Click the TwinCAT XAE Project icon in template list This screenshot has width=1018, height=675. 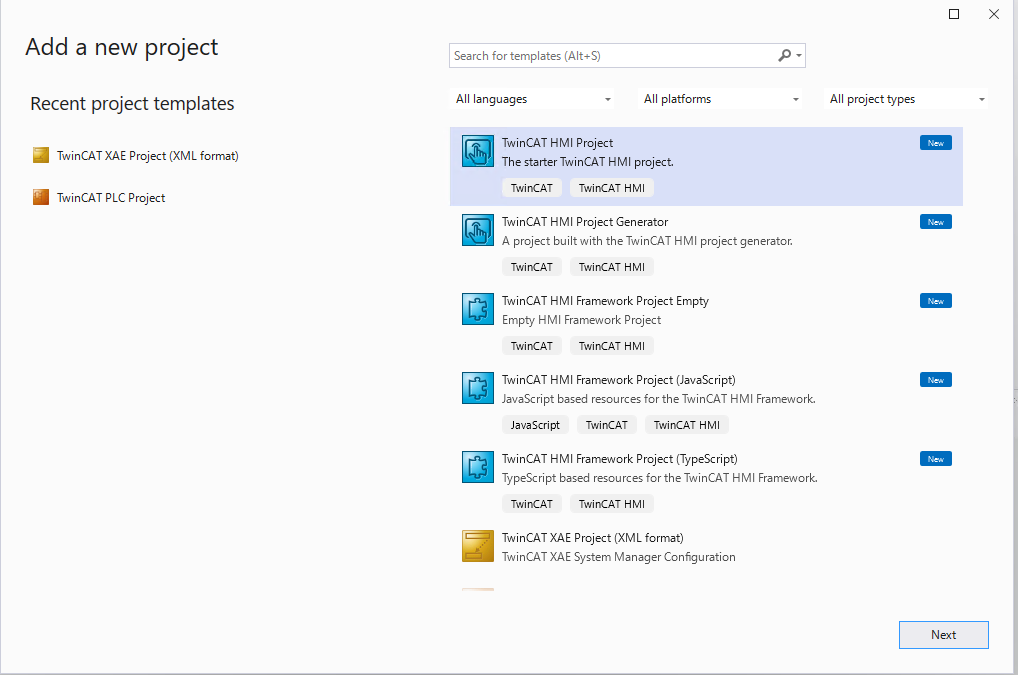coord(478,546)
